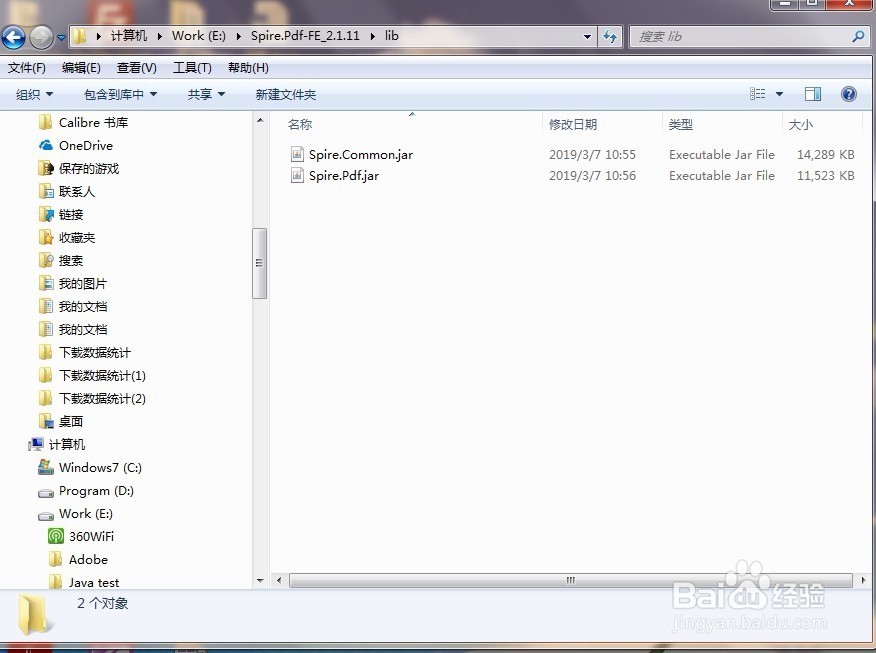Expand breadcrumb arrow before lib

click(373, 36)
